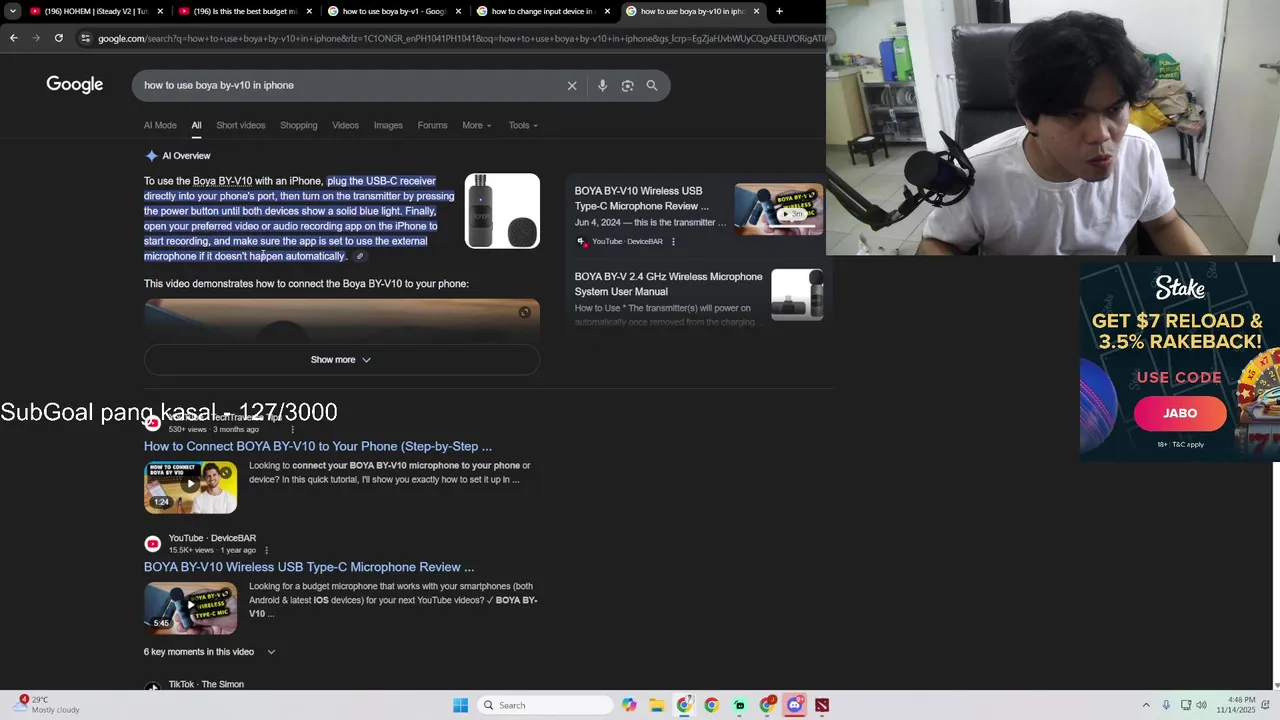Expand AI Overview with Show more

point(341,360)
